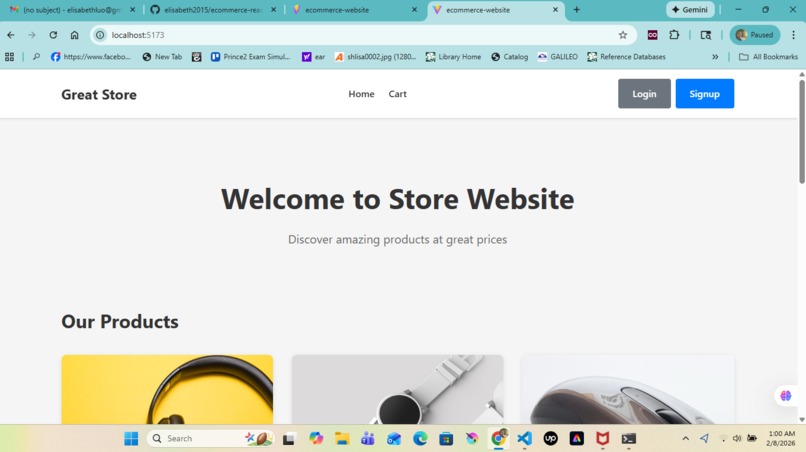Image resolution: width=806 pixels, height=452 pixels.
Task: Open the volume control in system tray
Action: (737, 439)
